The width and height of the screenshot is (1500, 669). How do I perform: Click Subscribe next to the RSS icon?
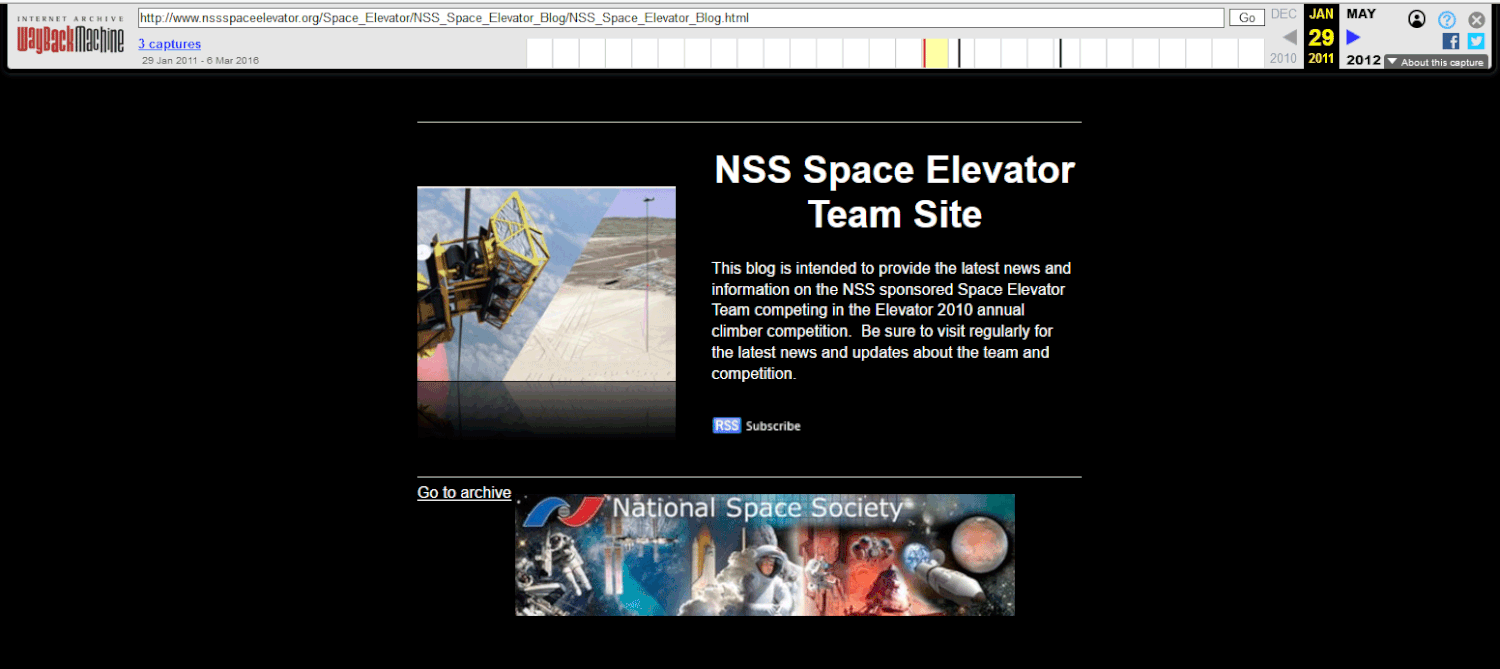pos(772,425)
